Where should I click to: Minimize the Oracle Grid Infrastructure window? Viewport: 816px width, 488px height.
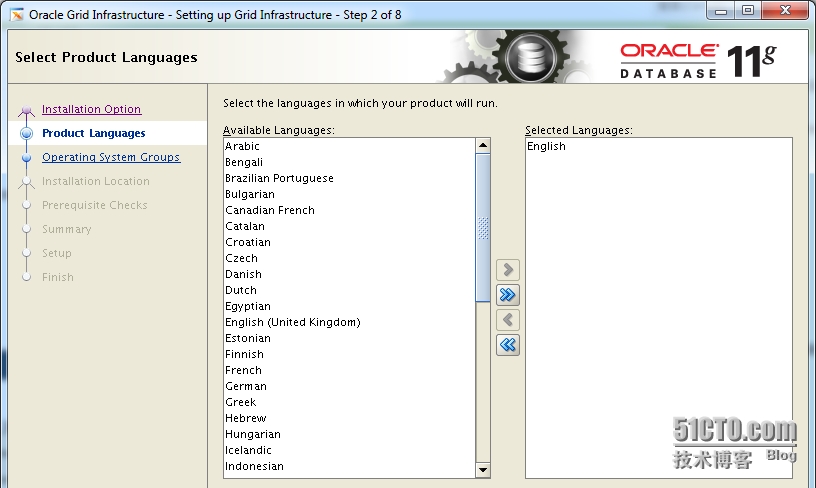pyautogui.click(x=720, y=11)
